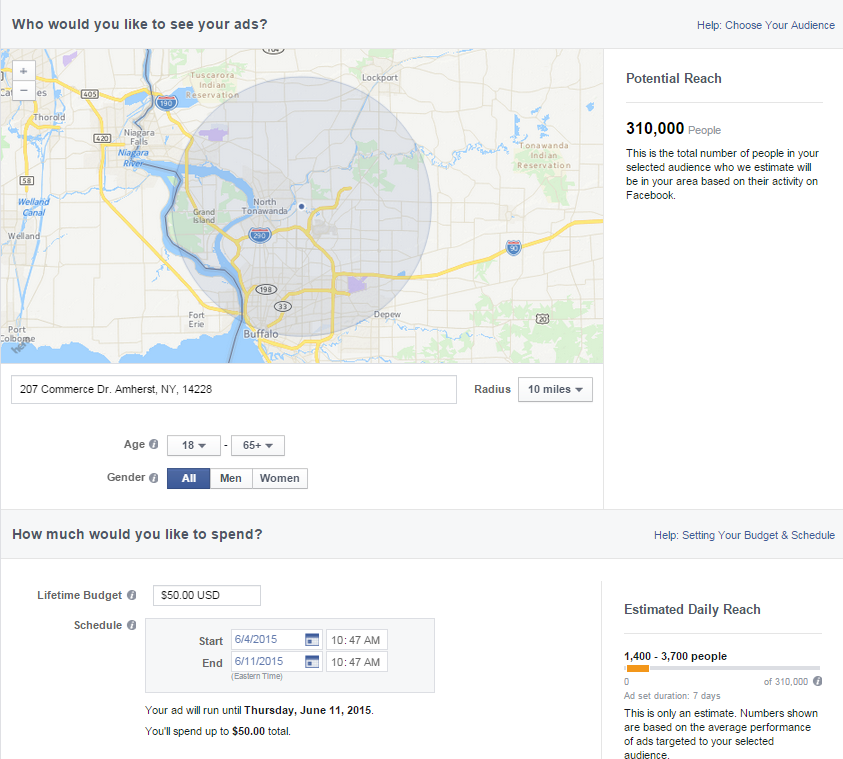
Task: Zoom in on the map
Action: [x=23, y=72]
